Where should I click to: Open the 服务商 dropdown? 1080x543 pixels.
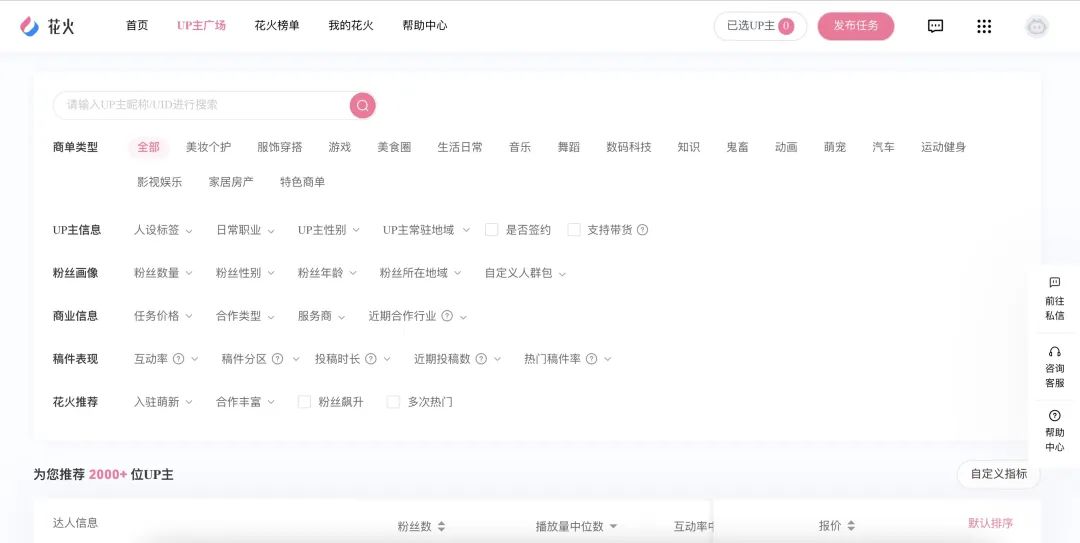[322, 316]
